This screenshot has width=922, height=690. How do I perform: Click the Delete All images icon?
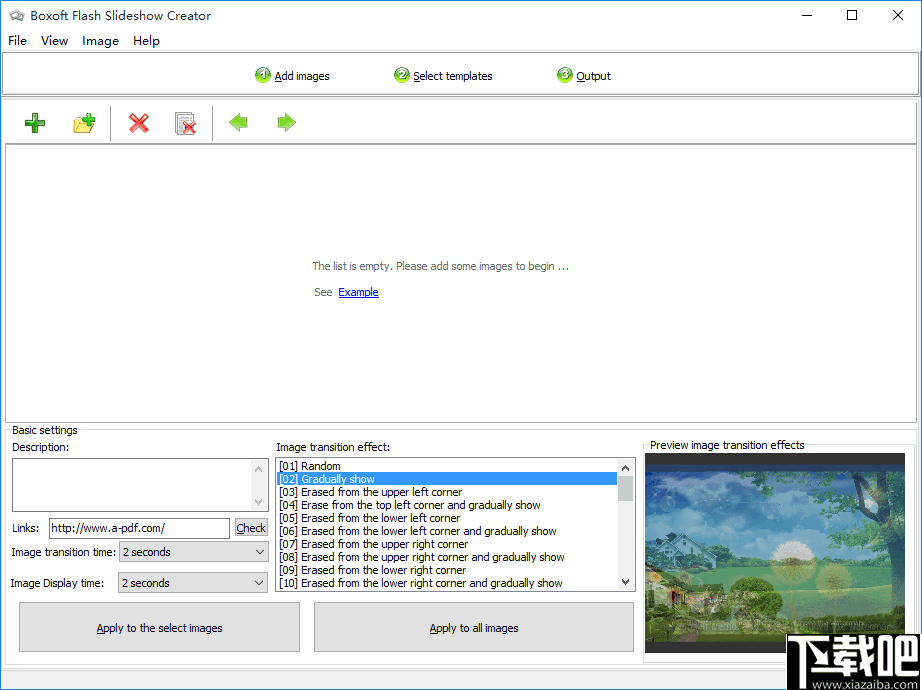(185, 122)
